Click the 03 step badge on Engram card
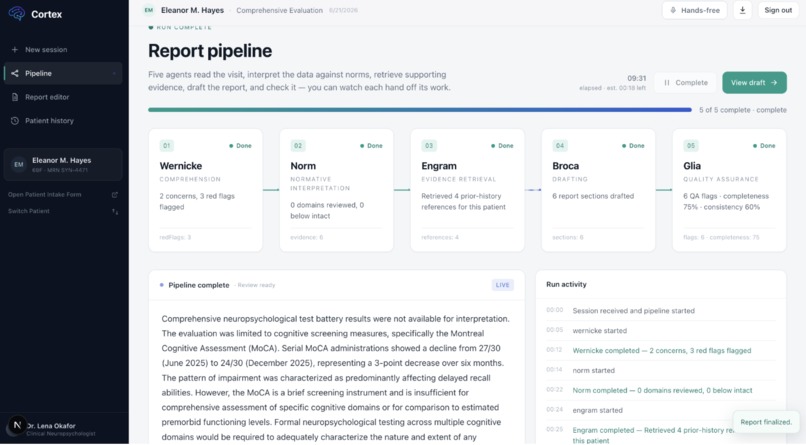The height and width of the screenshot is (445, 806). (x=429, y=145)
